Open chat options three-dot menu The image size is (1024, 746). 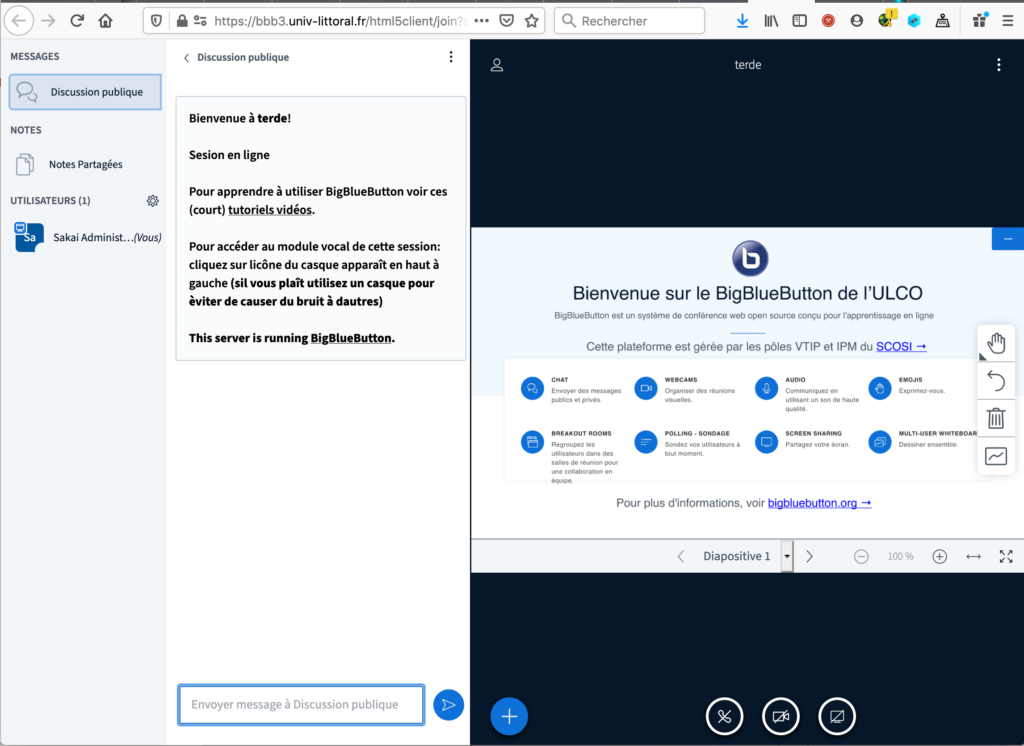point(451,57)
